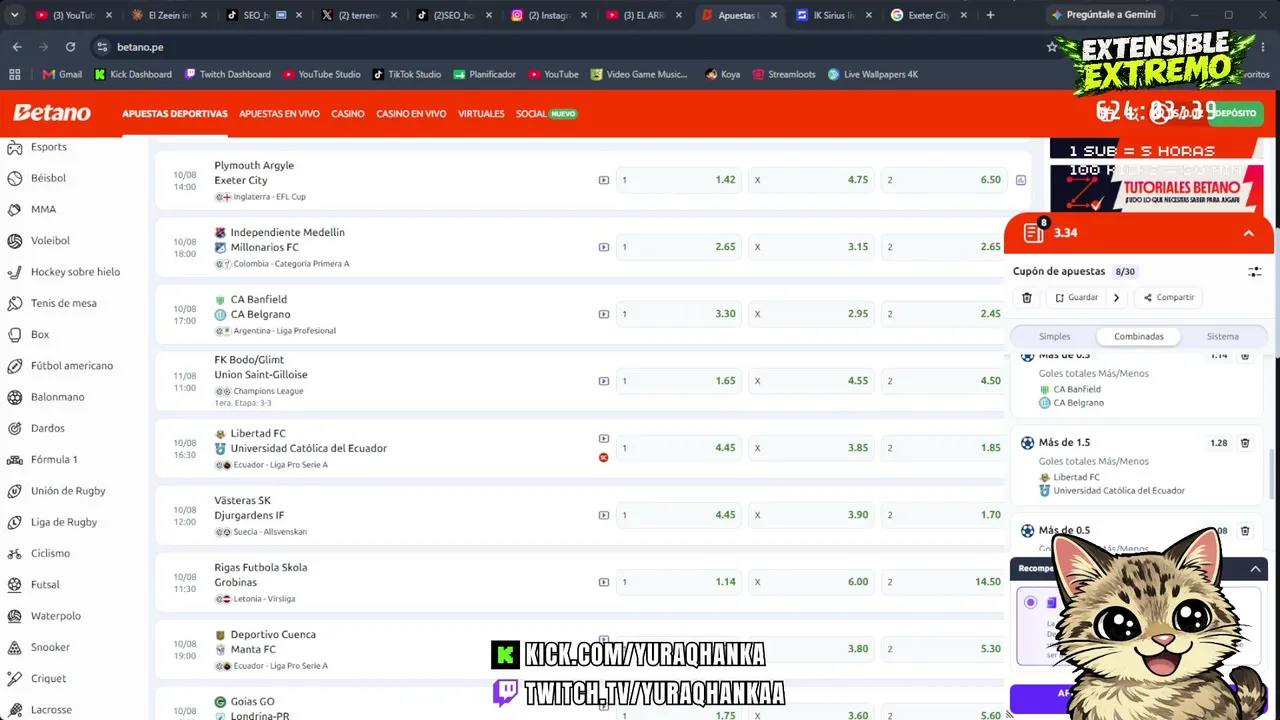Open the Twitch Dashboard bookmark

pos(227,74)
